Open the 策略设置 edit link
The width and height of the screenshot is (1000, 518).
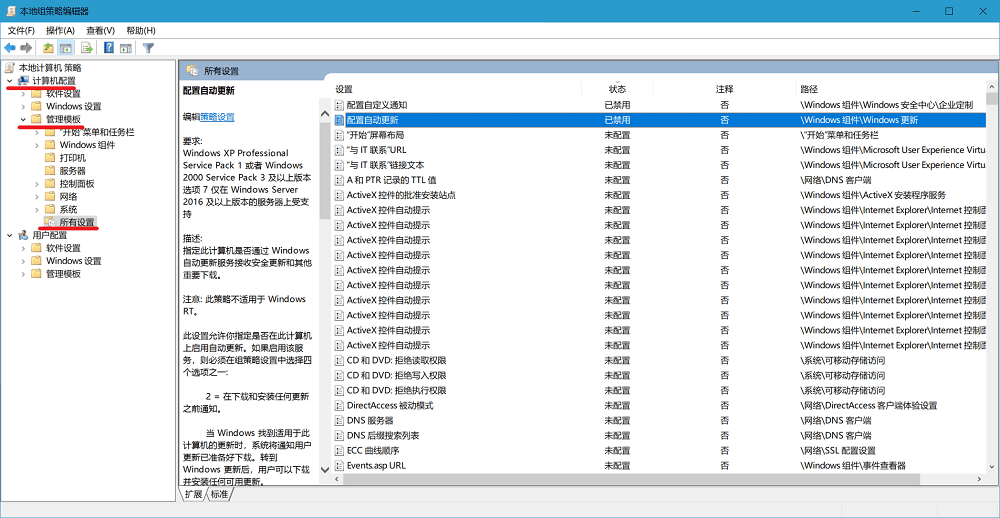tap(217, 117)
